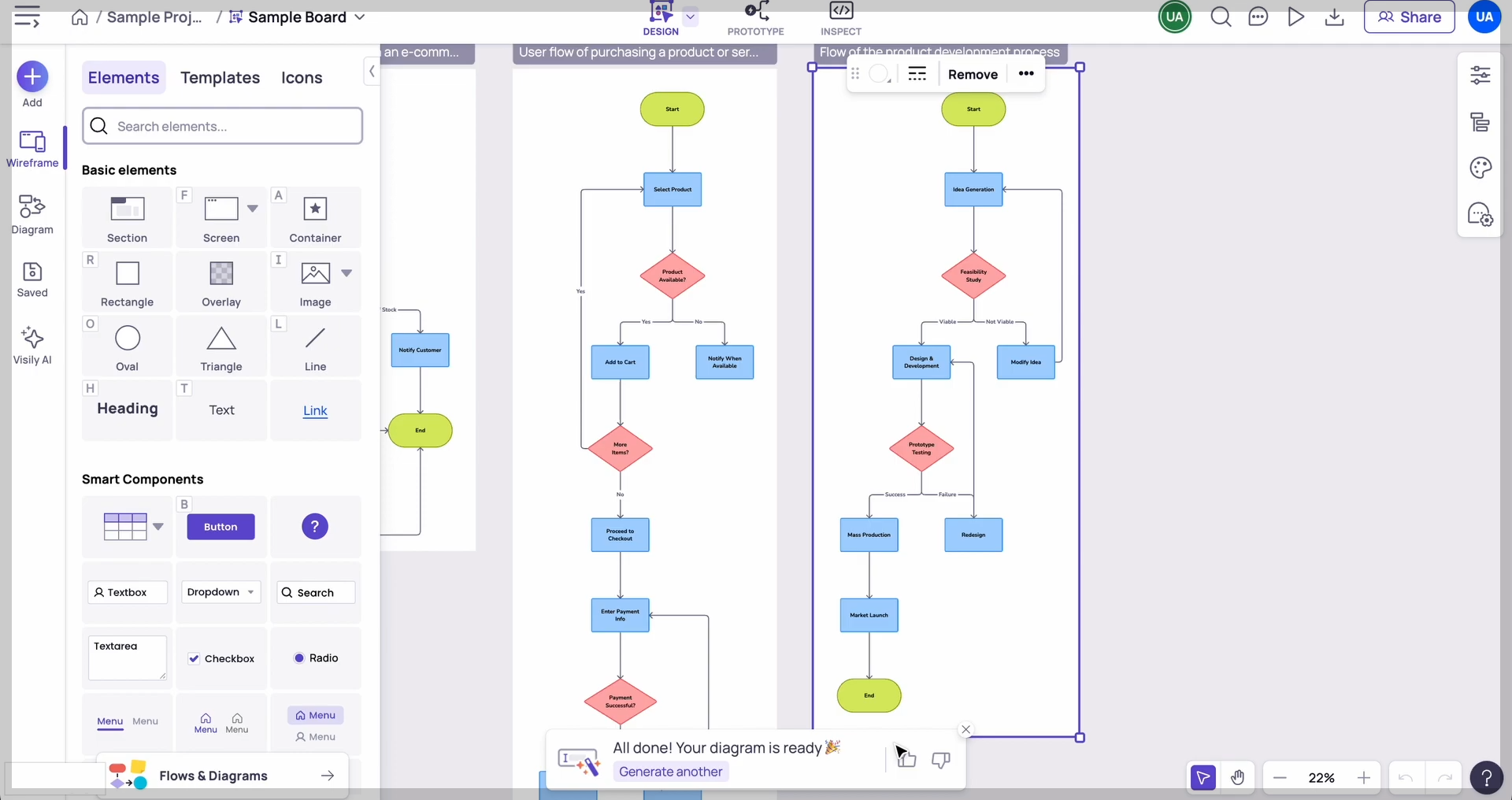Click the redo arrow
Image resolution: width=1512 pixels, height=800 pixels.
tap(1445, 778)
